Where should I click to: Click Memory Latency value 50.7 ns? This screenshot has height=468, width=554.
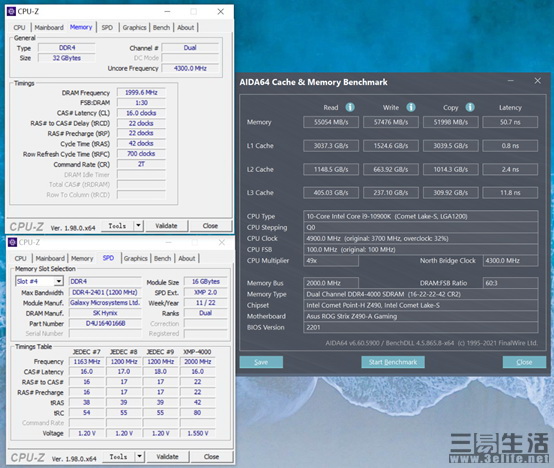[x=510, y=122]
